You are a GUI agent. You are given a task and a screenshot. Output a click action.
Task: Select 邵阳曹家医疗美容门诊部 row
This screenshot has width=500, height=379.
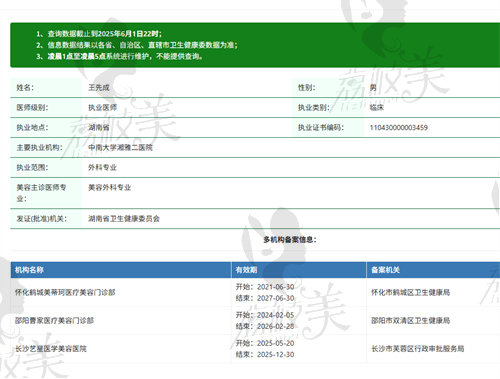[255, 320]
